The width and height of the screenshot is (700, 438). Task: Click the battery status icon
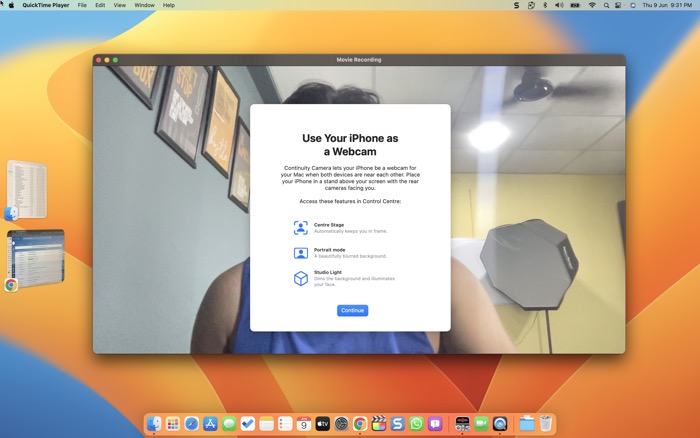click(575, 5)
